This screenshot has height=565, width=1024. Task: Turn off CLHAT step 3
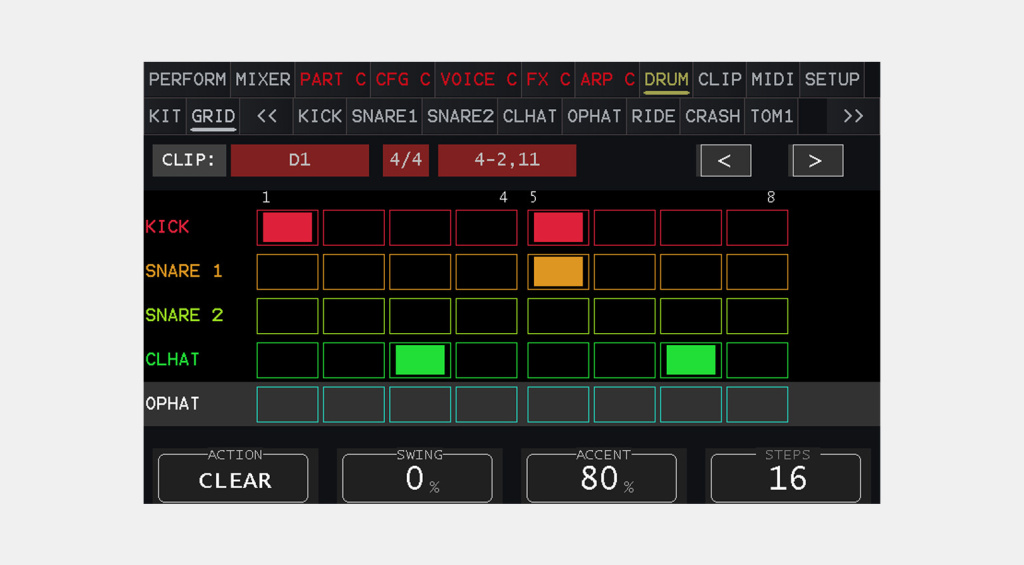pyautogui.click(x=420, y=360)
